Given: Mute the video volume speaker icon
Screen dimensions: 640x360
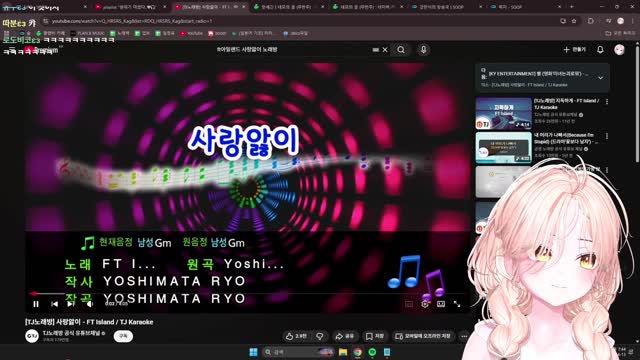Looking at the screenshot, I should click(90, 304).
